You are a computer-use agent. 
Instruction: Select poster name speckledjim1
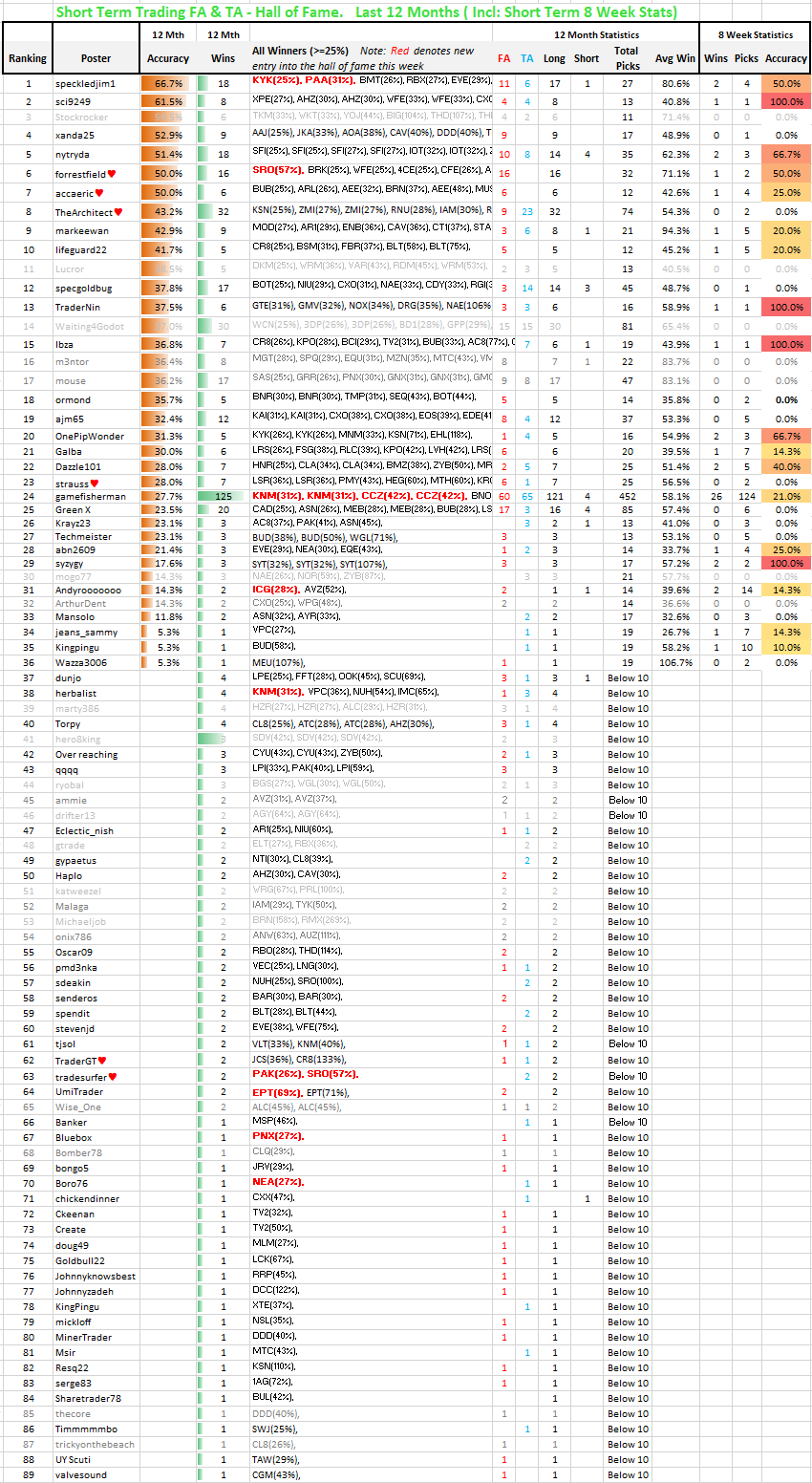(x=85, y=84)
